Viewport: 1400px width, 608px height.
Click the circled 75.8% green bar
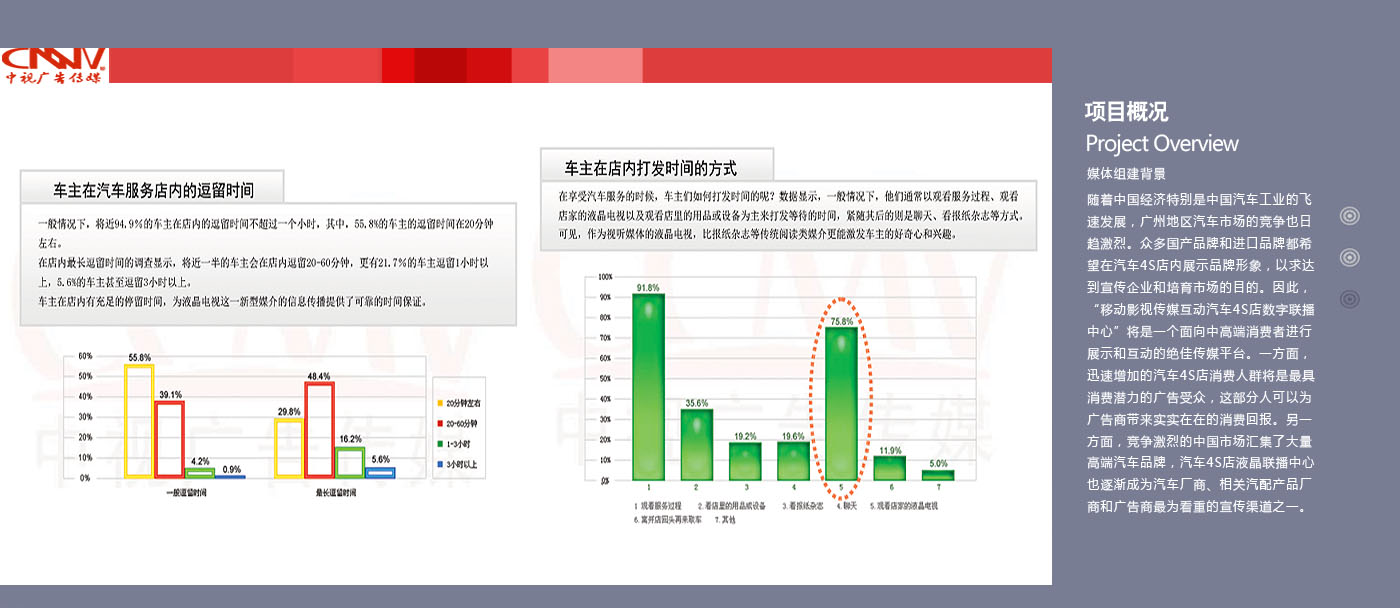[841, 404]
